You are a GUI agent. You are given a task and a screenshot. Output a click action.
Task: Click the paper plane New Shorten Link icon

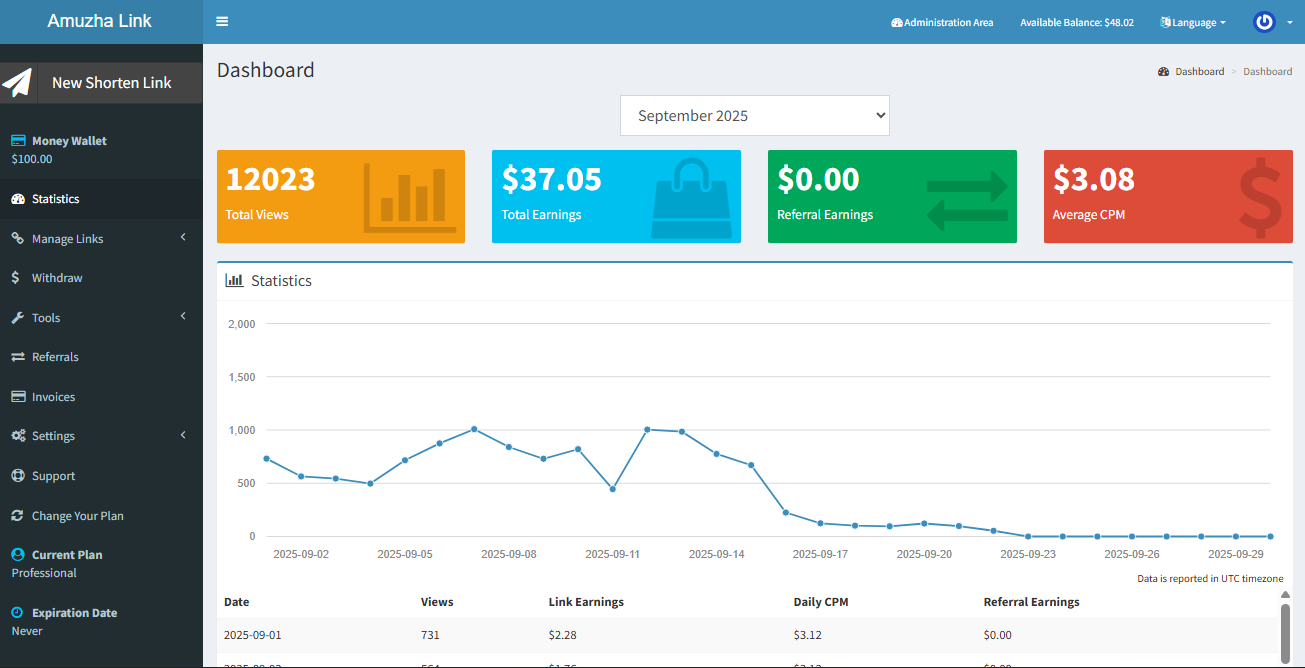18,83
